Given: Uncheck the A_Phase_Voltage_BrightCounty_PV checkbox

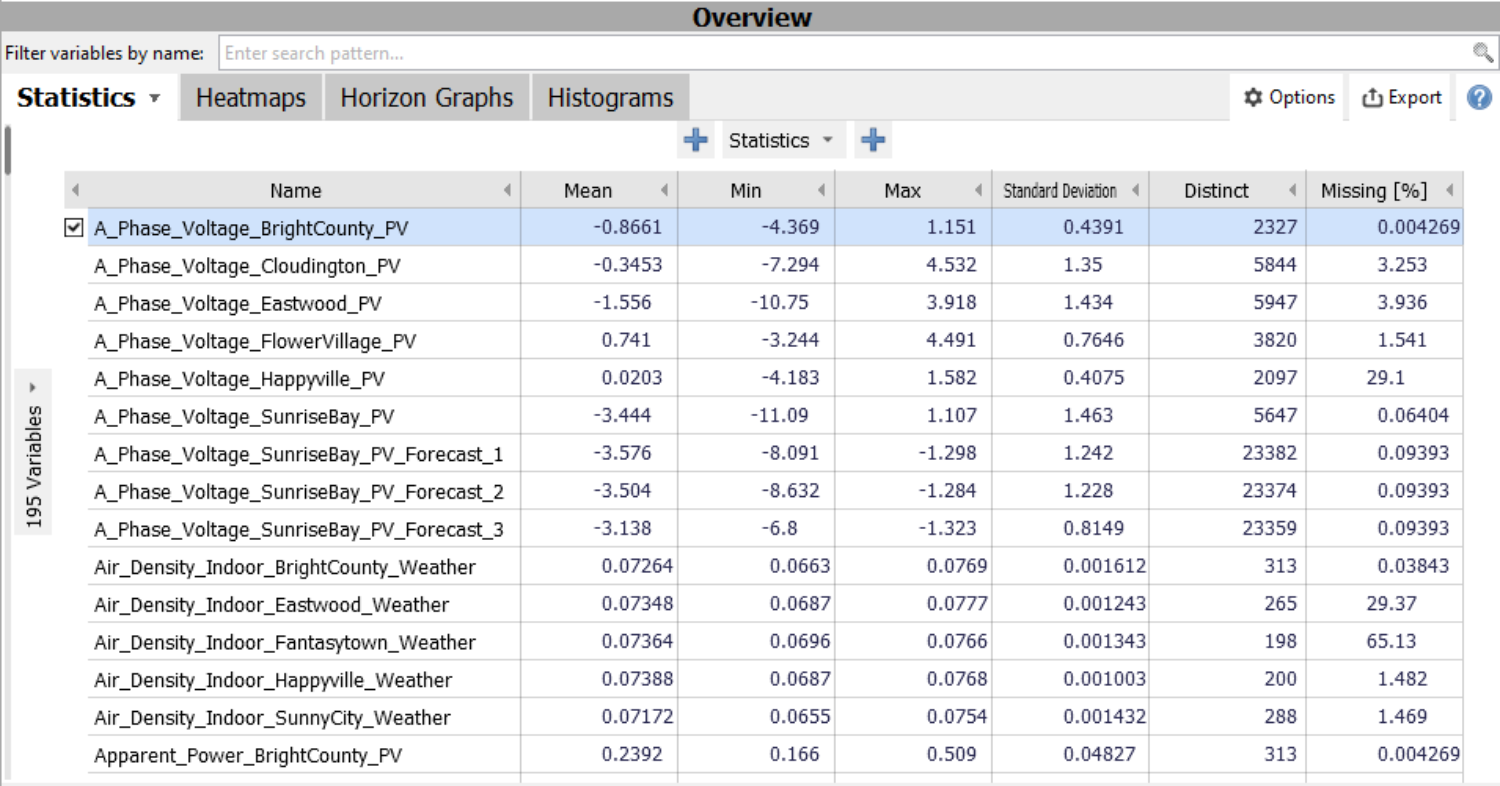Looking at the screenshot, I should coord(73,228).
